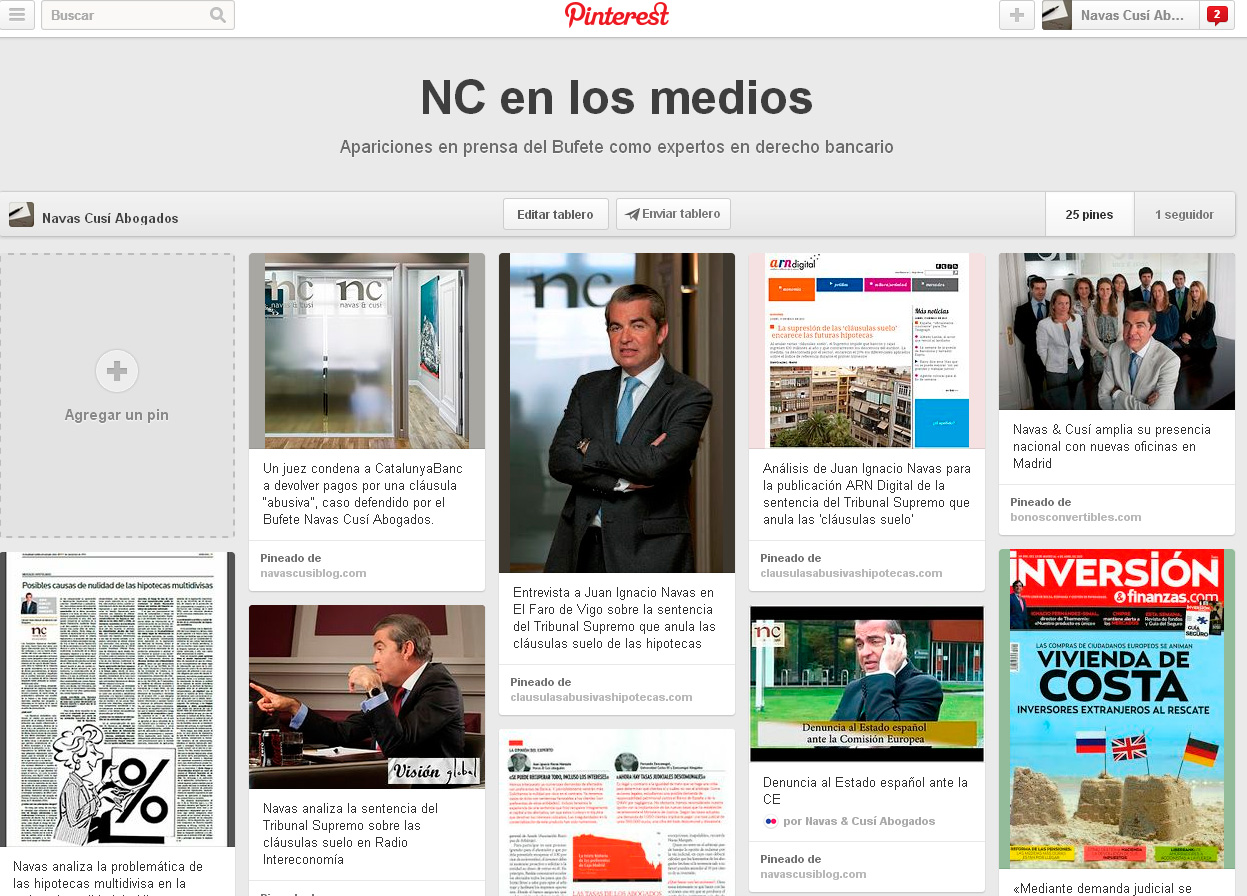Open the frosted glass office door pin image

(367, 351)
